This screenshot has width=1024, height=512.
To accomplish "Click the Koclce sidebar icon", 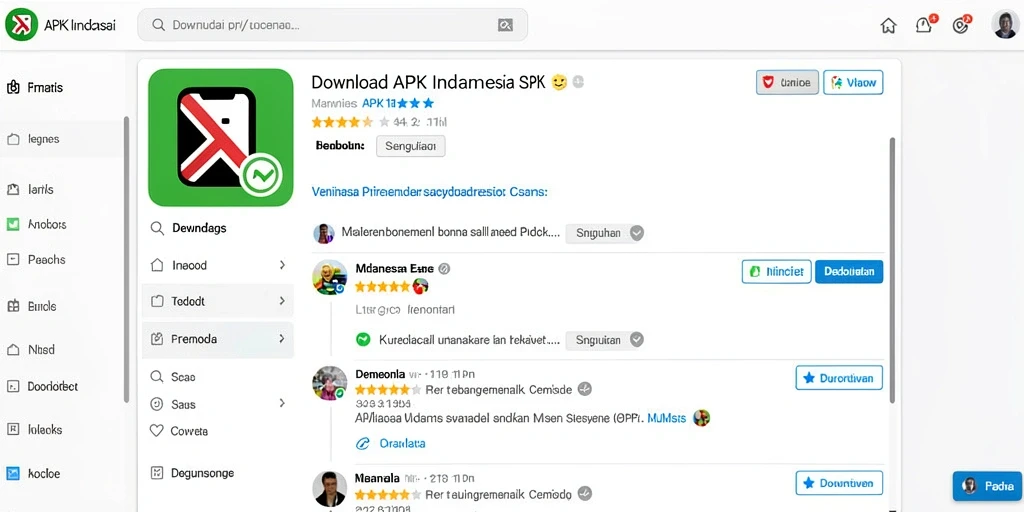I will click(13, 473).
